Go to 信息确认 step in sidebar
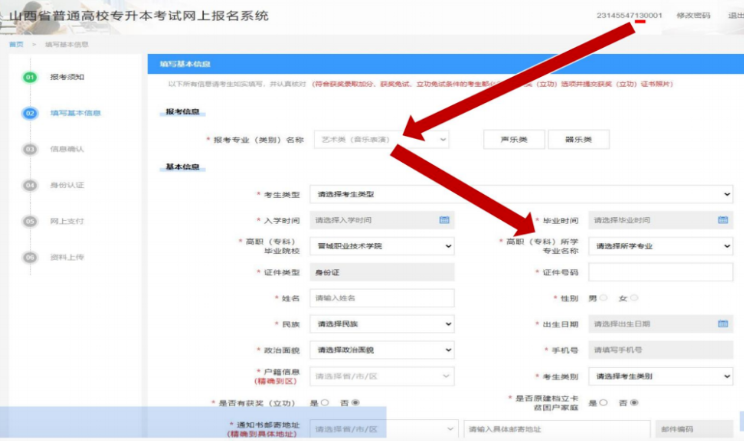This screenshot has width=744, height=441. (x=67, y=149)
